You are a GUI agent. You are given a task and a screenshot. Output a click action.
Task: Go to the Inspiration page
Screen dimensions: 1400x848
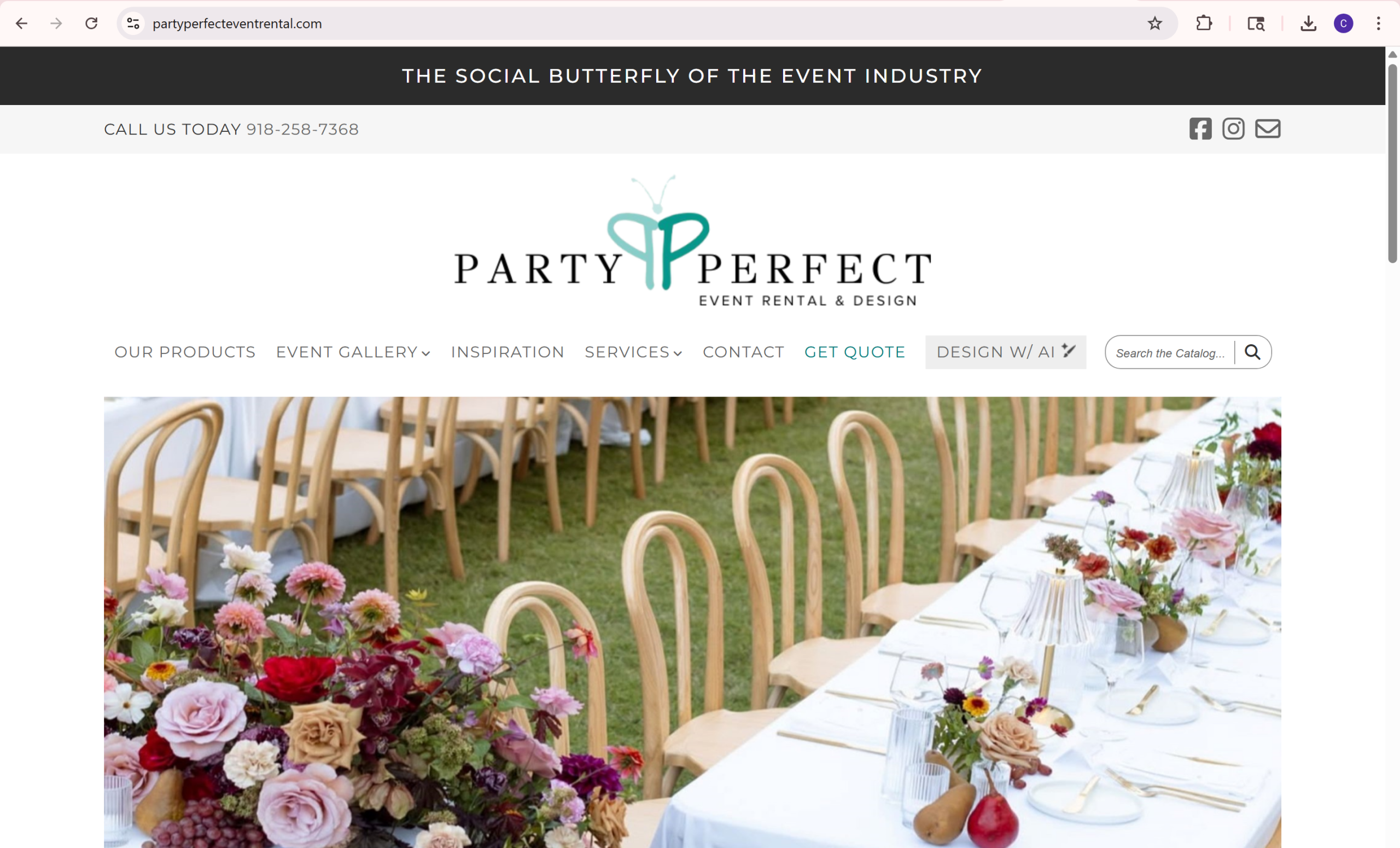(x=507, y=352)
